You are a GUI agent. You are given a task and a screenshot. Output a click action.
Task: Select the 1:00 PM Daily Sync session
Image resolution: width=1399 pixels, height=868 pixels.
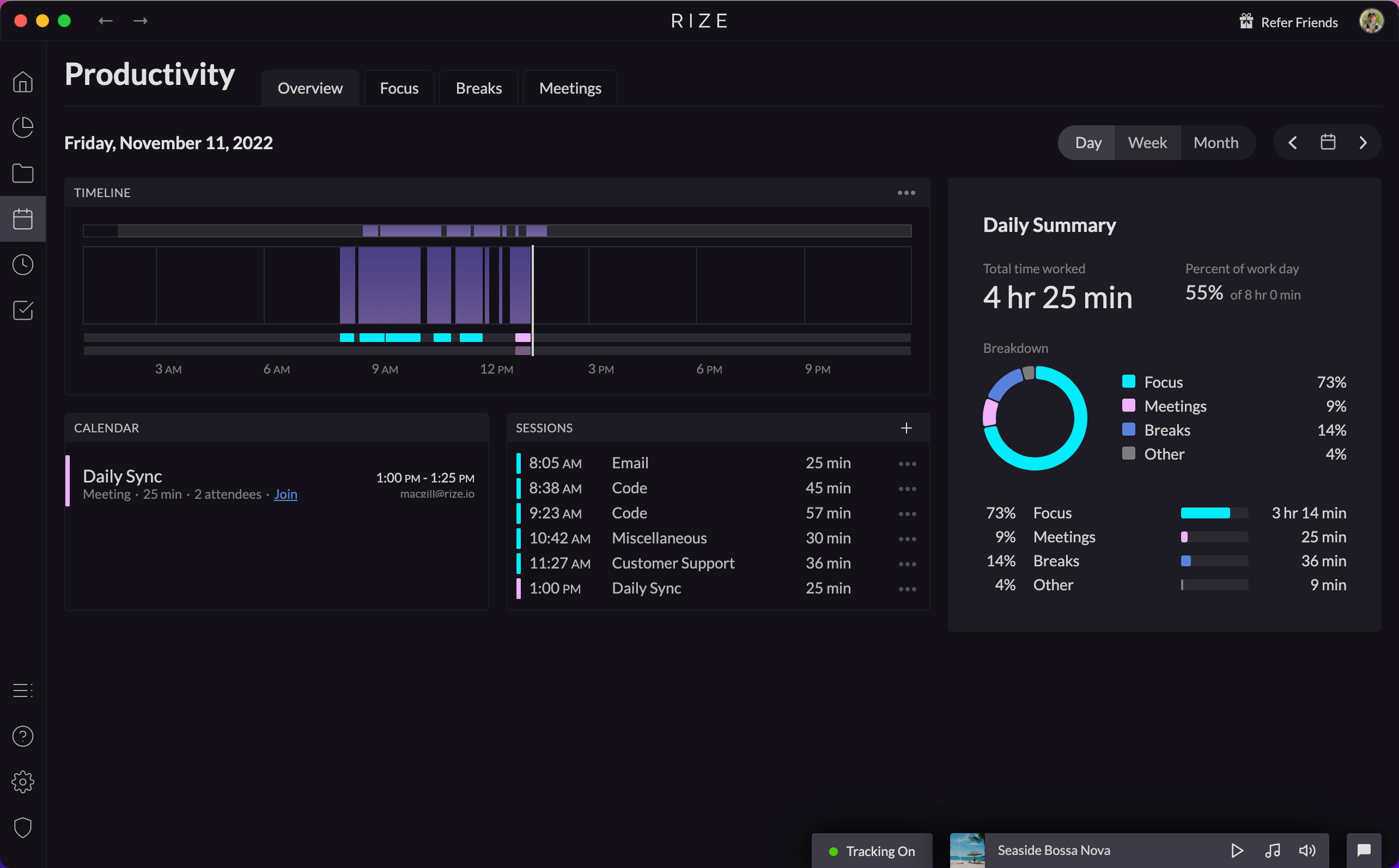(x=718, y=589)
